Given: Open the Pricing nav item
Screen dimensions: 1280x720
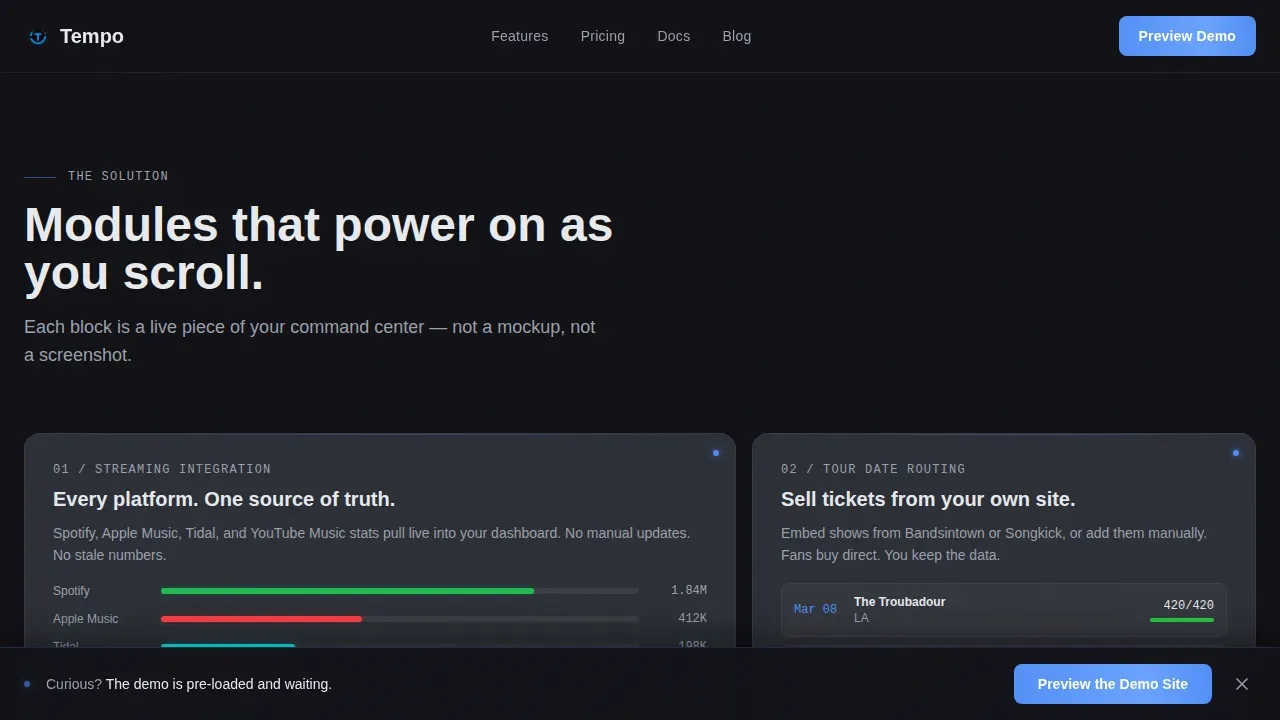Looking at the screenshot, I should tap(602, 36).
